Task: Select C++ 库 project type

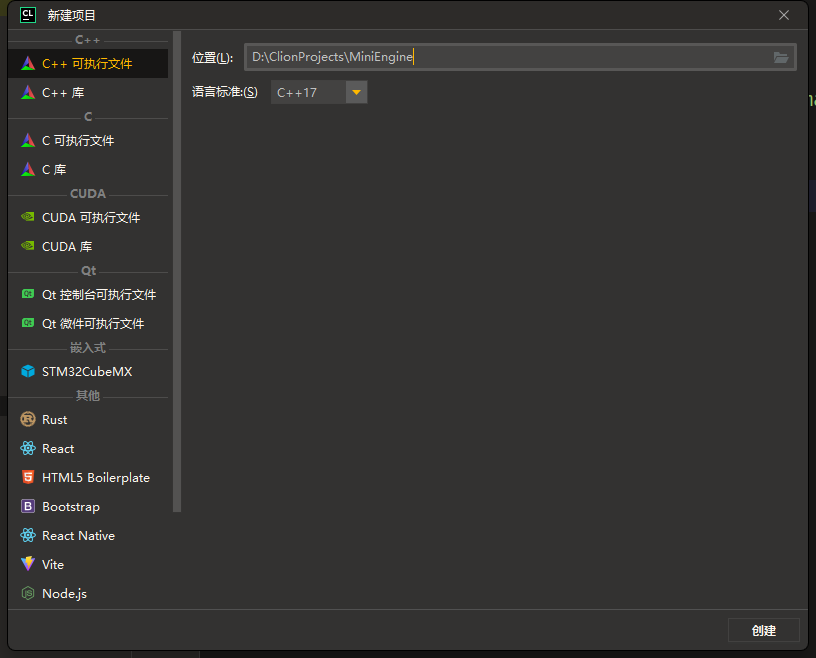Action: tap(88, 93)
